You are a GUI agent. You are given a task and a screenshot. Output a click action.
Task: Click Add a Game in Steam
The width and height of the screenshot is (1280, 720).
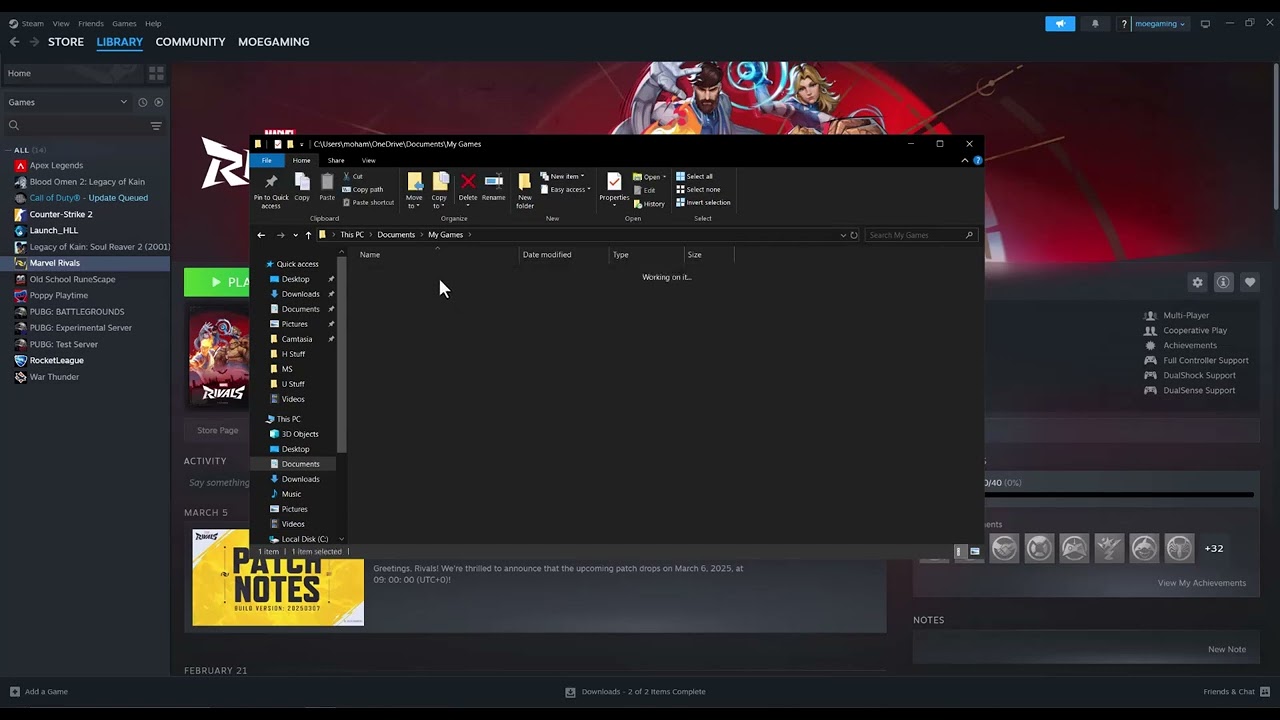(x=39, y=691)
